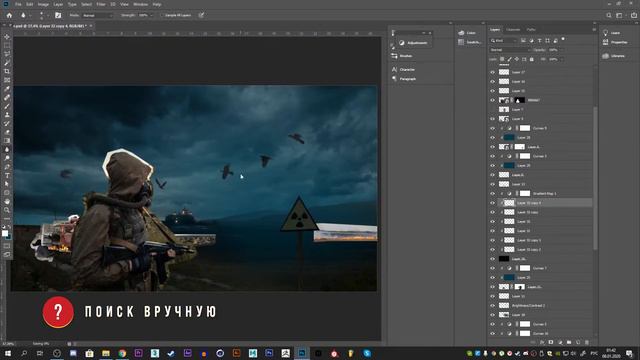640x360 pixels.
Task: Open the Brushes panel
Action: point(402,56)
